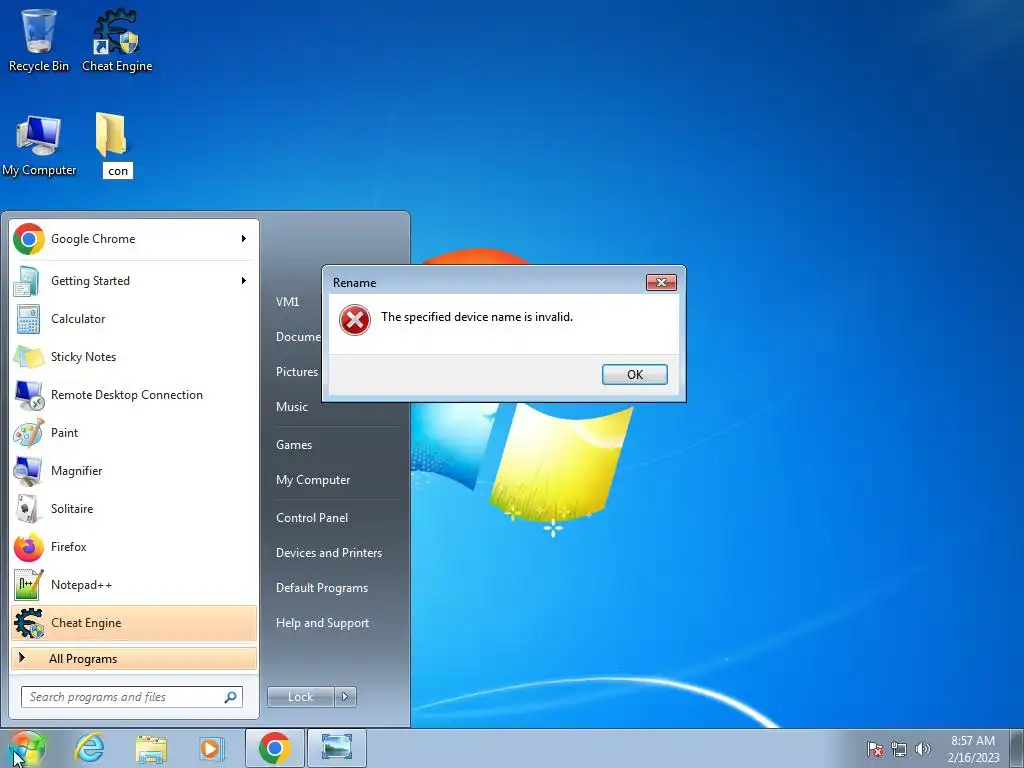Image resolution: width=1024 pixels, height=768 pixels.
Task: Click Search programs and files box
Action: tap(131, 697)
